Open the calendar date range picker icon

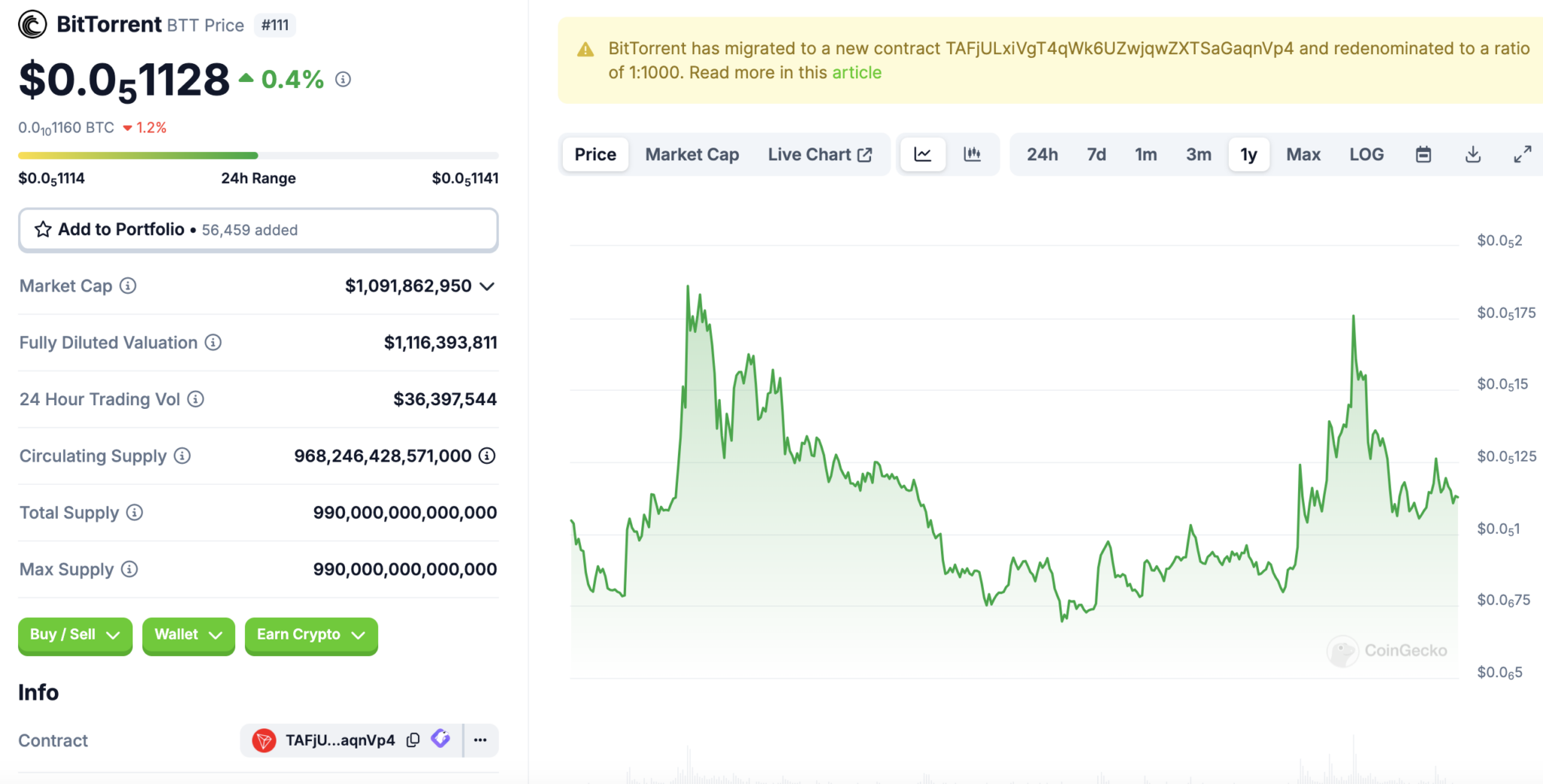pos(1424,154)
